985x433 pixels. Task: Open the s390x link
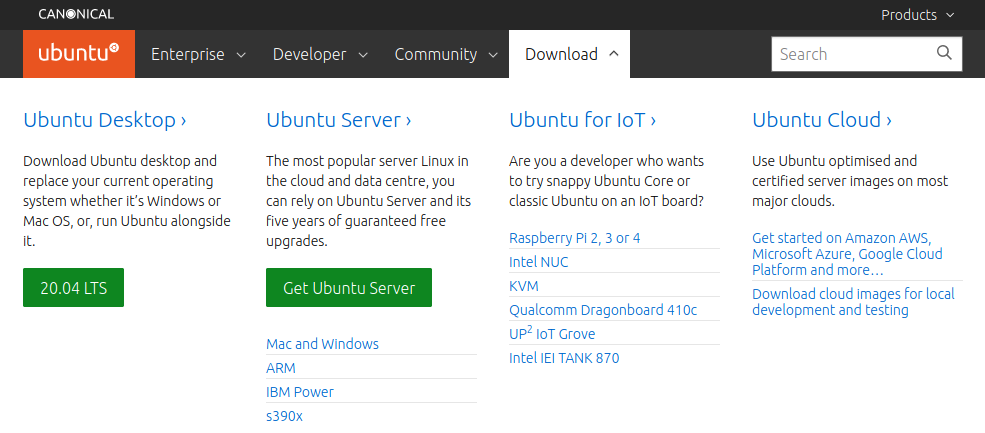coord(285,416)
